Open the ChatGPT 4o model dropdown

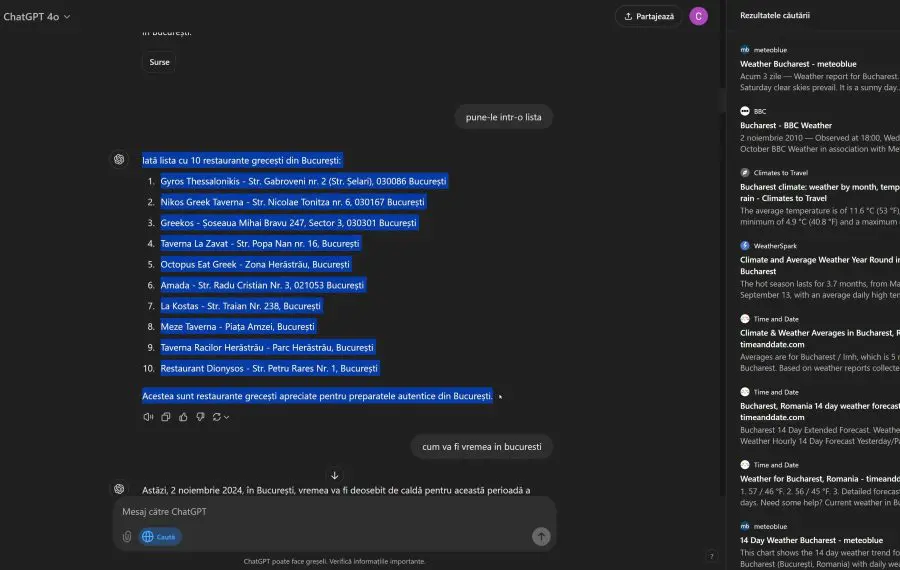pos(37,17)
